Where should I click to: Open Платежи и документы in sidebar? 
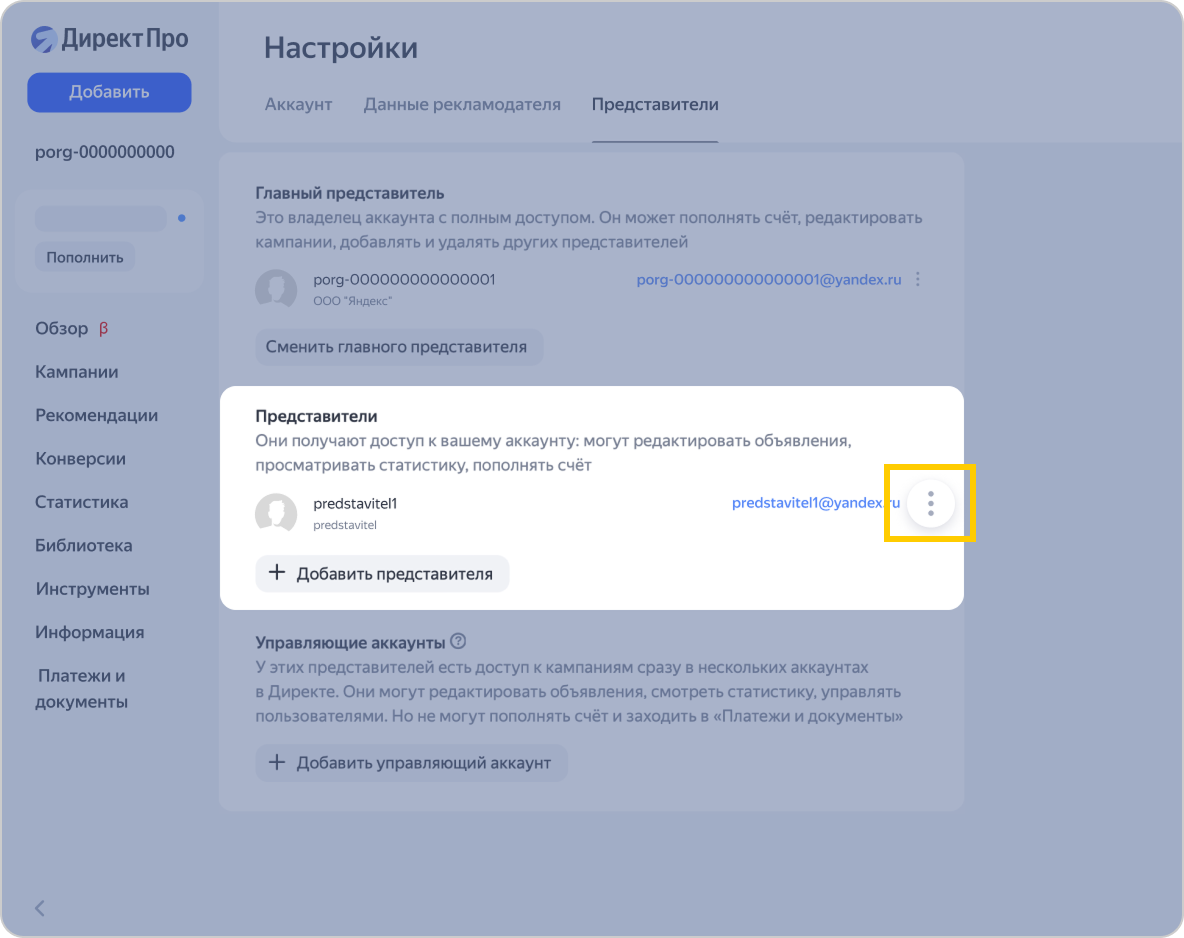point(81,689)
